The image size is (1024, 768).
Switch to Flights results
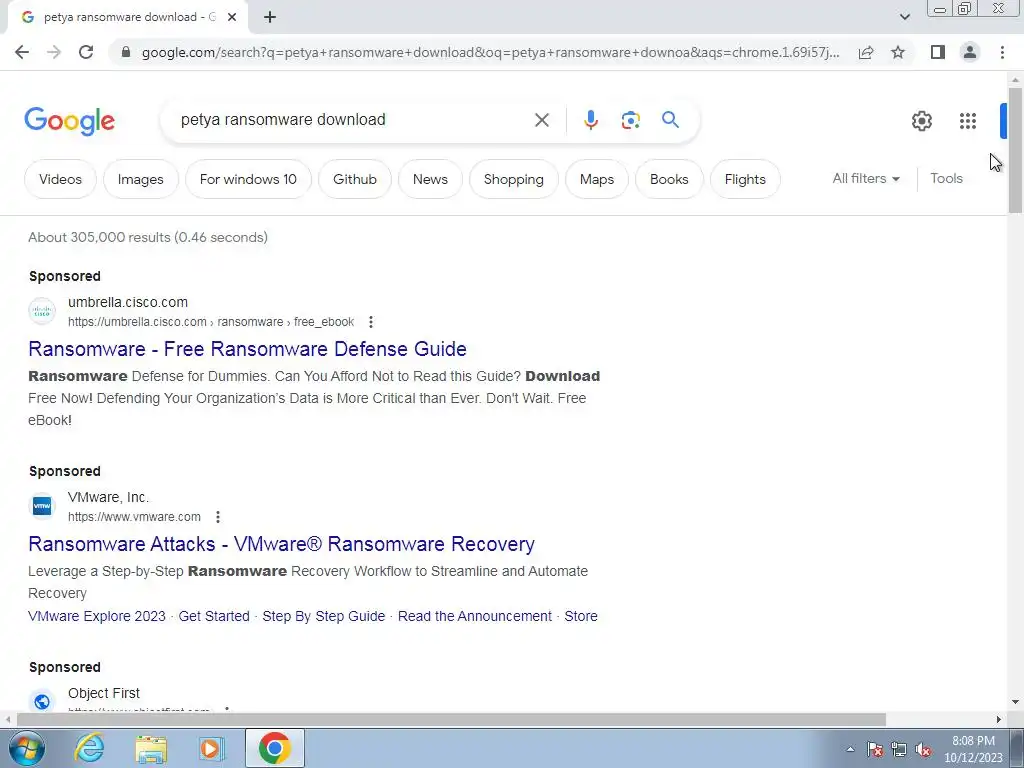745,180
